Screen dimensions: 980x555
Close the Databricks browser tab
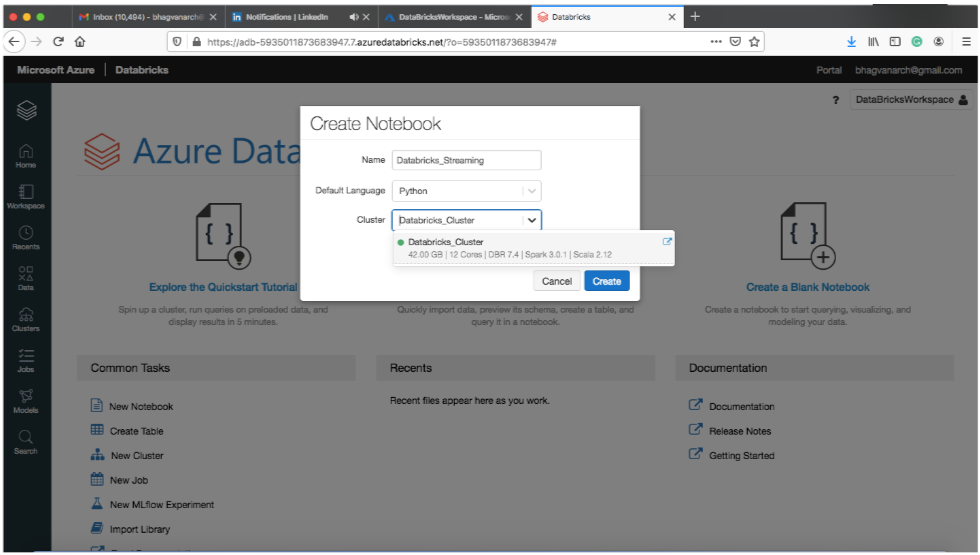(672, 17)
